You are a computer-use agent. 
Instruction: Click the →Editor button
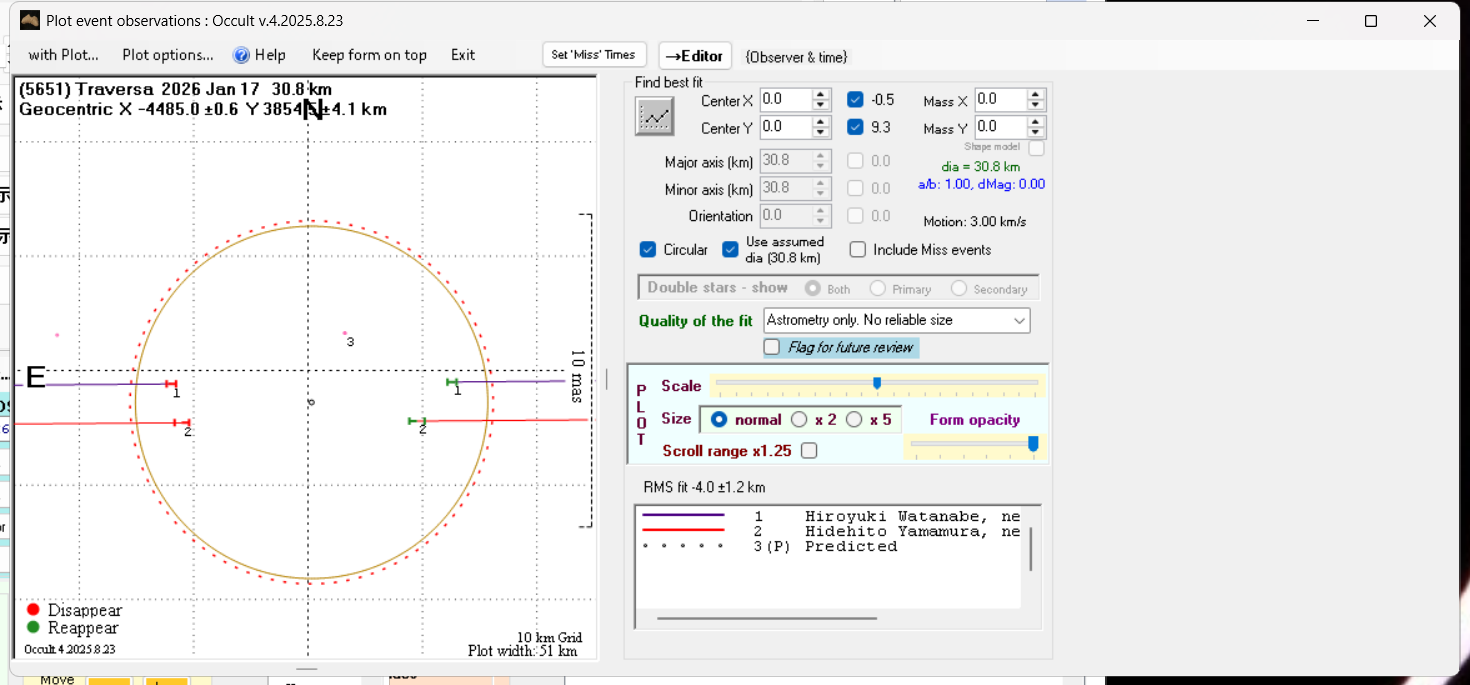(695, 56)
